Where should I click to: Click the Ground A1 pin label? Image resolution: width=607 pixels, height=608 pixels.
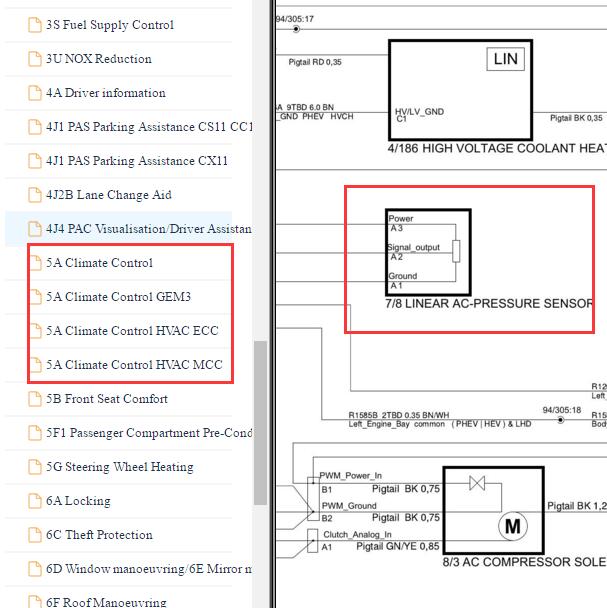[x=403, y=281]
